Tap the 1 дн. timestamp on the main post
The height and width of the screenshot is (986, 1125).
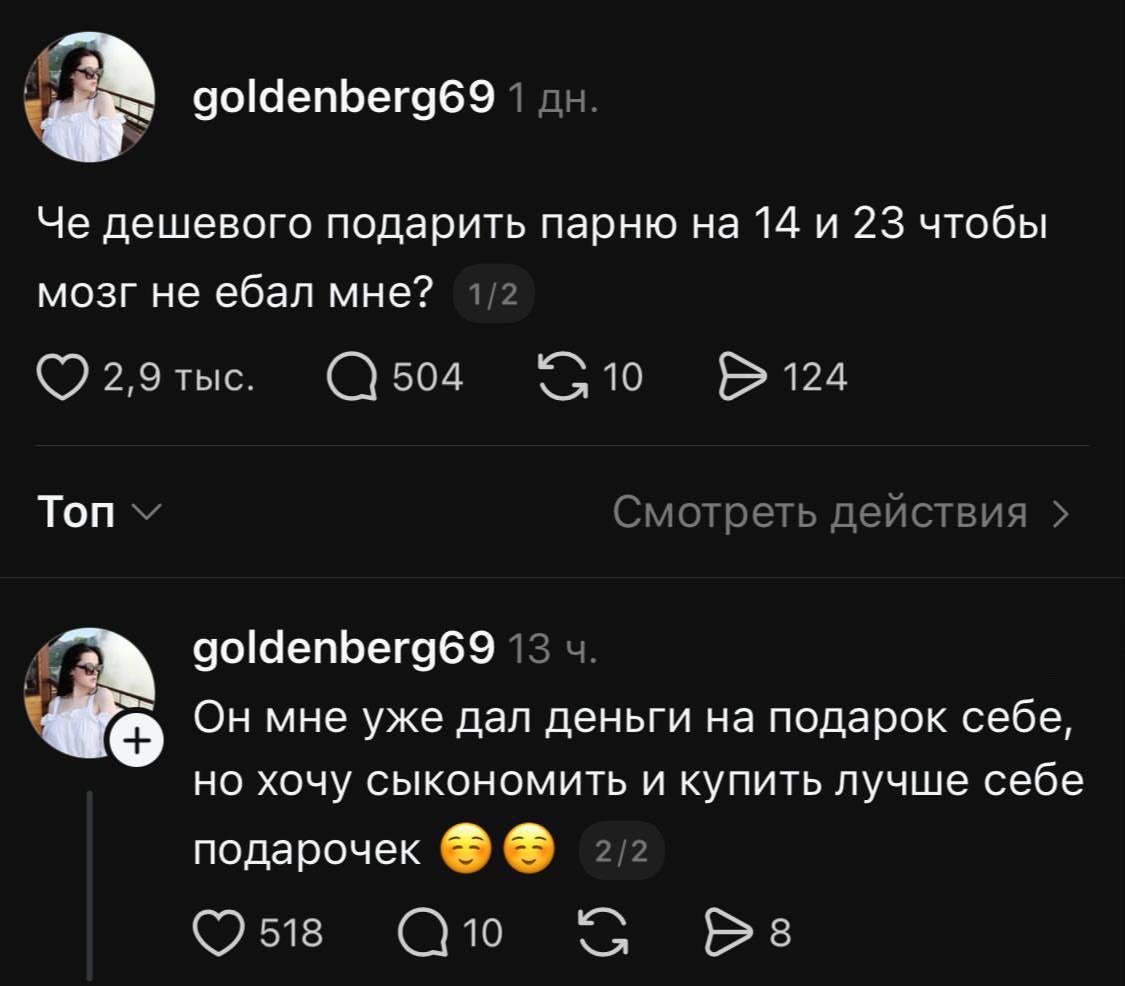pyautogui.click(x=553, y=99)
